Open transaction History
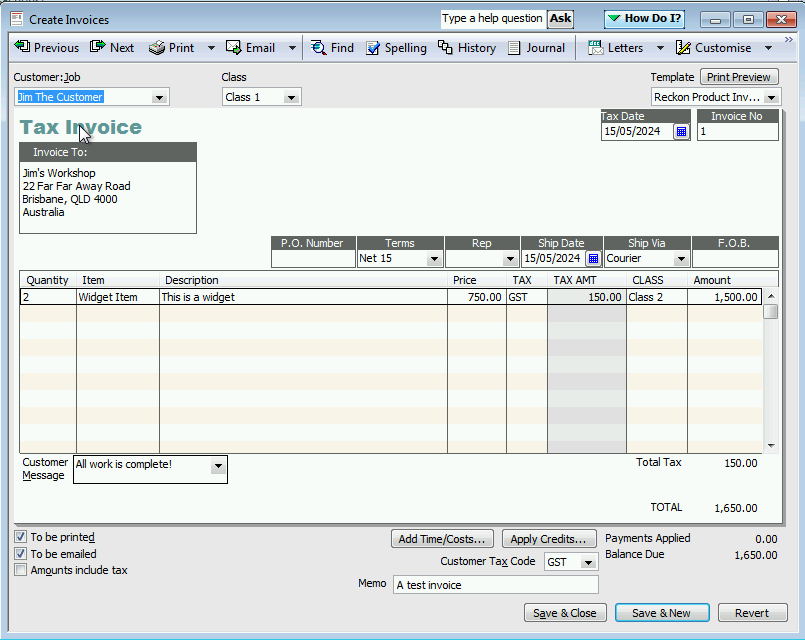This screenshot has height=640, width=805. coord(467,48)
